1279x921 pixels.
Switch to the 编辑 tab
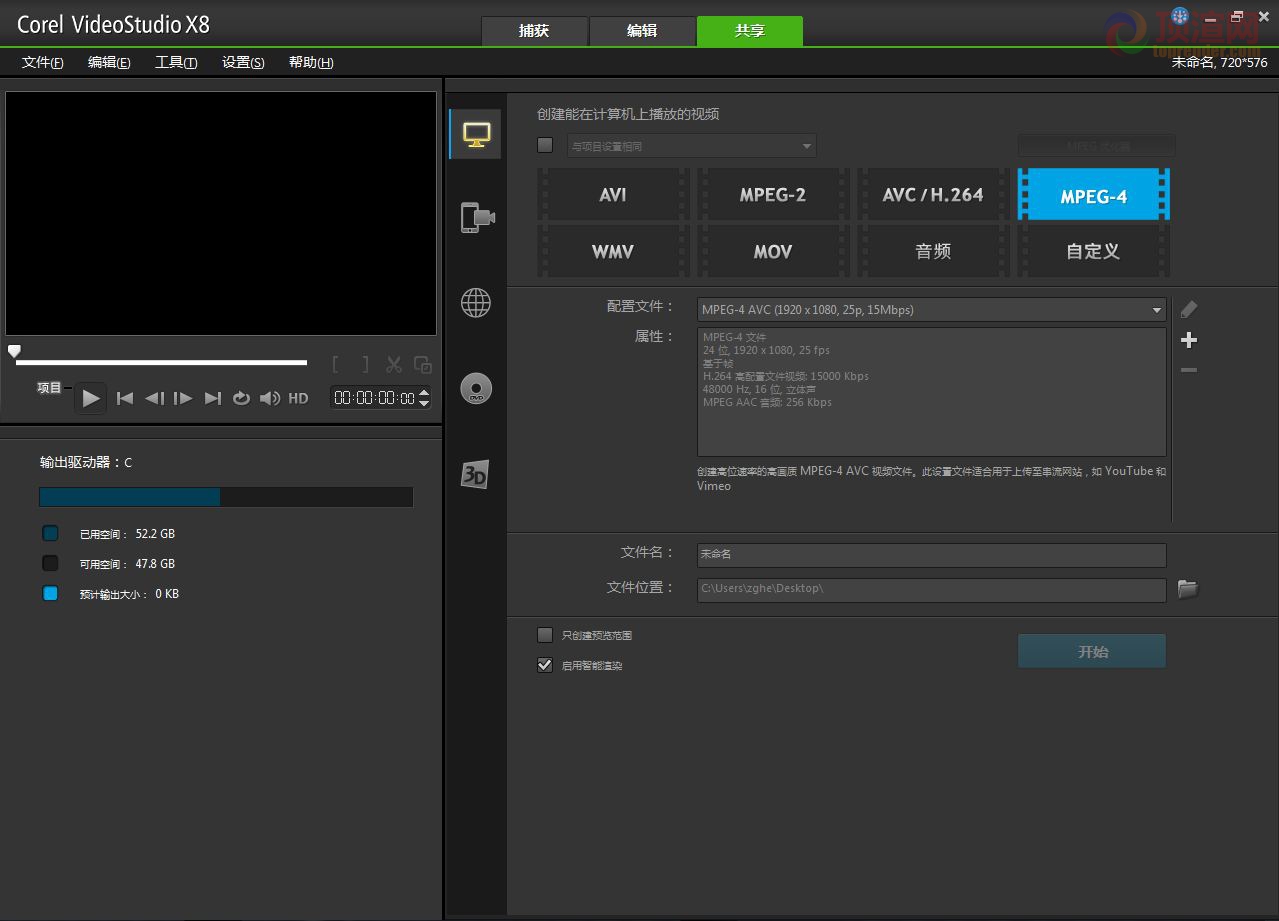click(x=642, y=31)
